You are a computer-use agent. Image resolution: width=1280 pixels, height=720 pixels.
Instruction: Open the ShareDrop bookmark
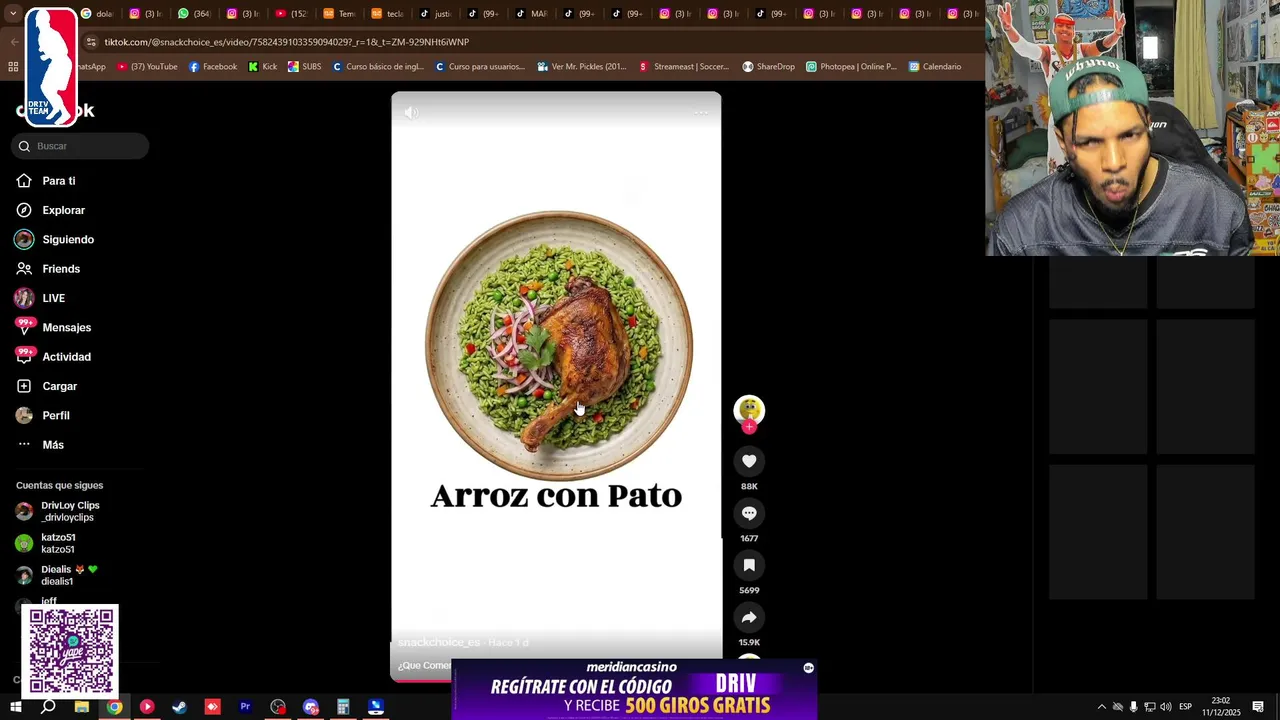pyautogui.click(x=768, y=67)
